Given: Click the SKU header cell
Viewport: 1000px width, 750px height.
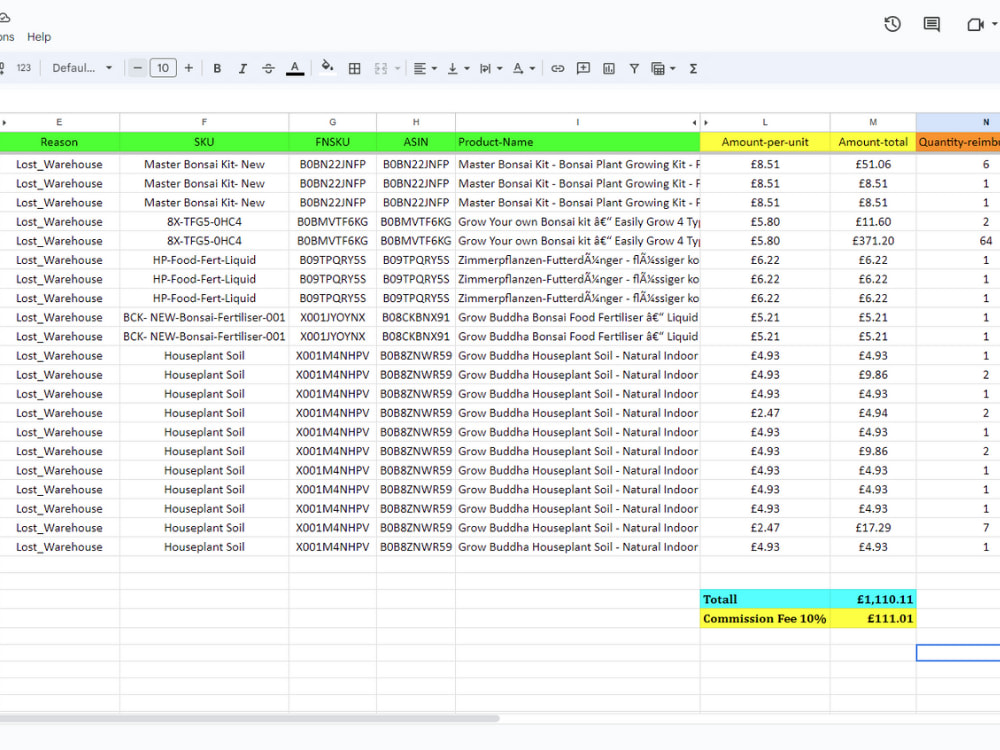Looking at the screenshot, I should (204, 142).
